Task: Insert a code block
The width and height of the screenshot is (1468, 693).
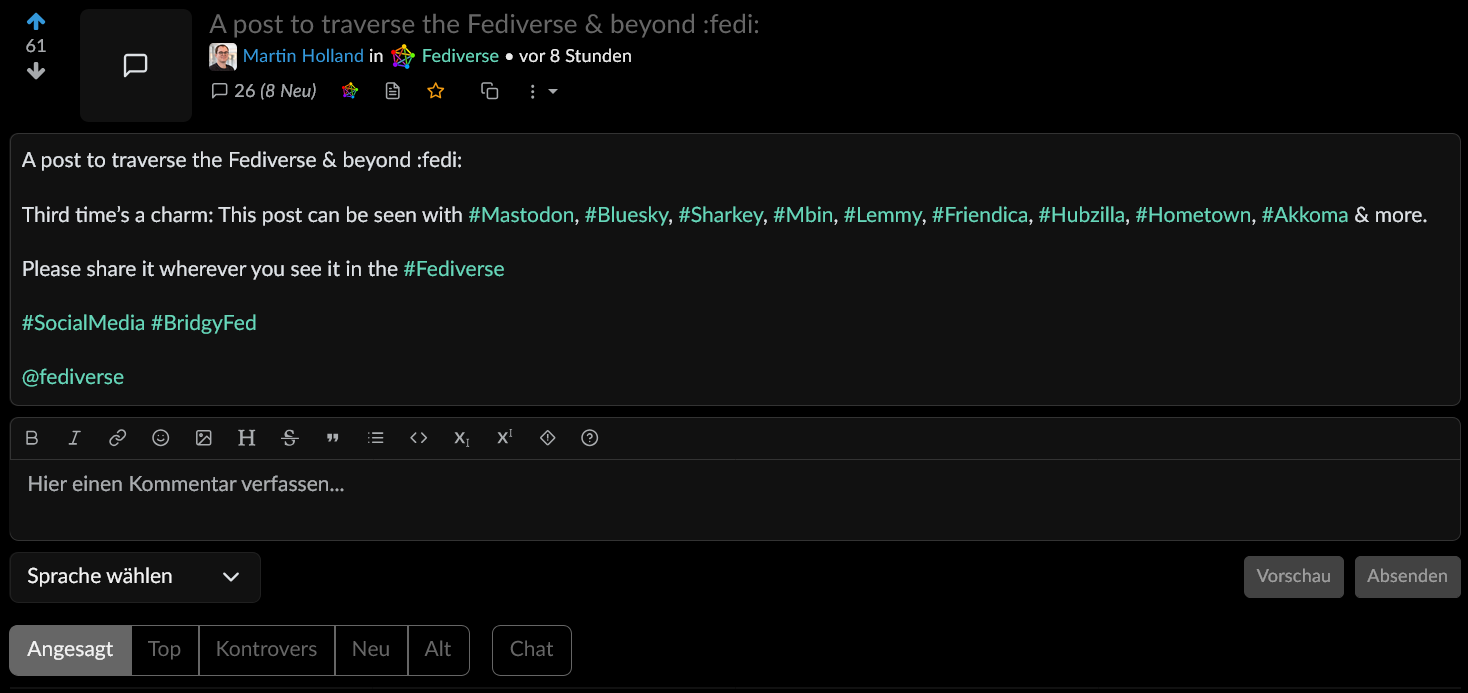Action: [x=419, y=438]
